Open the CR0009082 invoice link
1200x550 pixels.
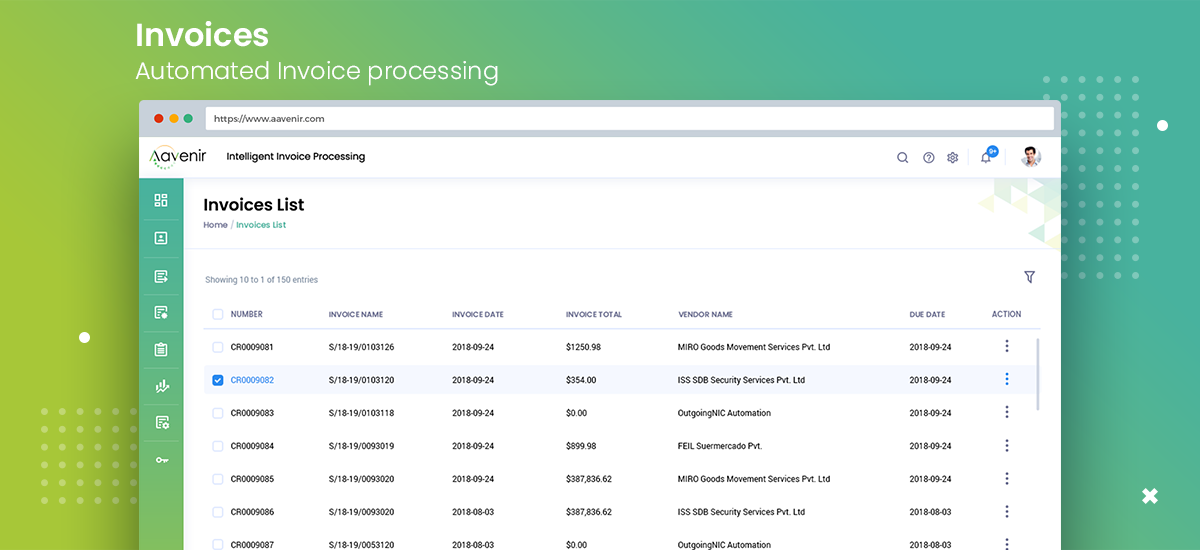point(252,380)
